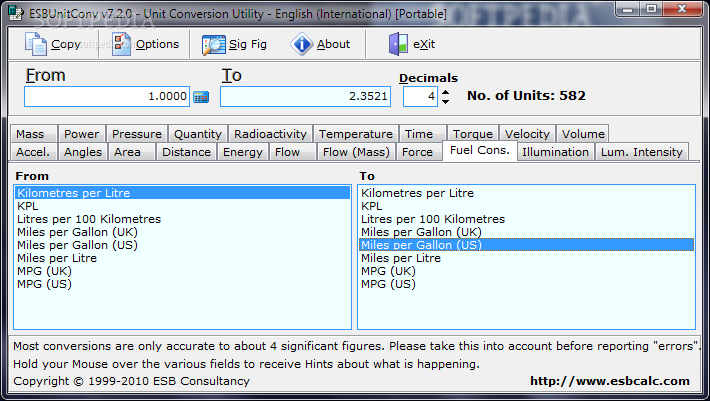710x401 pixels.
Task: Select Kilometres per Litre in To list
Action: click(x=526, y=193)
